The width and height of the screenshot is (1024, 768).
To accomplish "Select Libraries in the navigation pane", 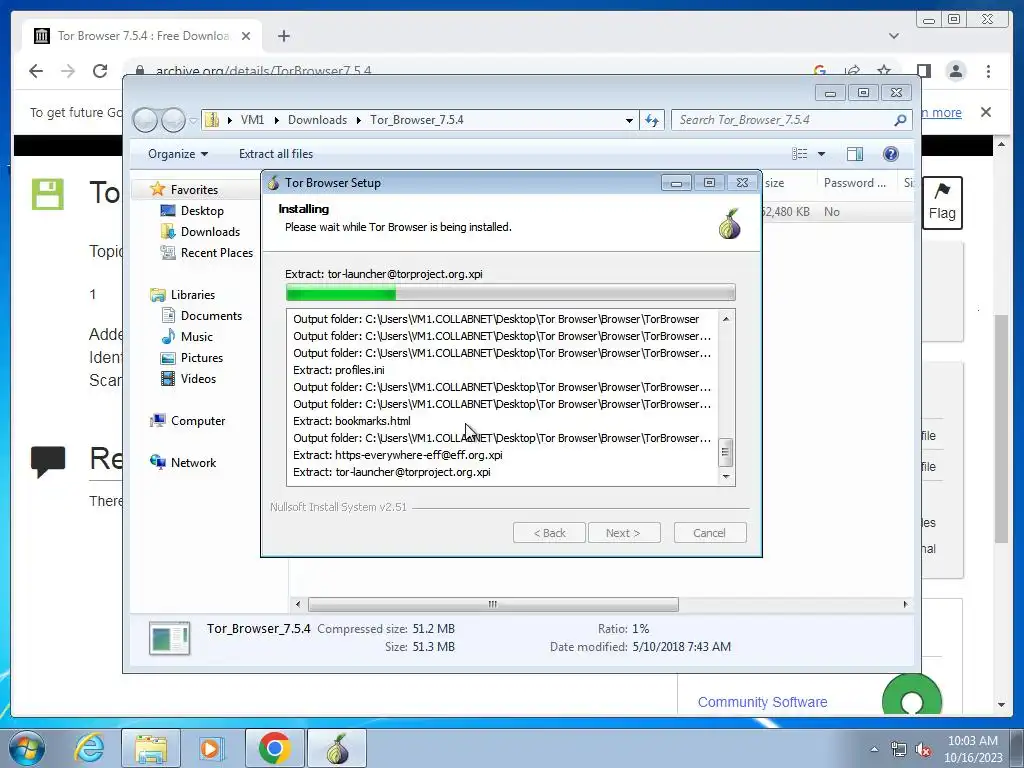I will pyautogui.click(x=193, y=295).
